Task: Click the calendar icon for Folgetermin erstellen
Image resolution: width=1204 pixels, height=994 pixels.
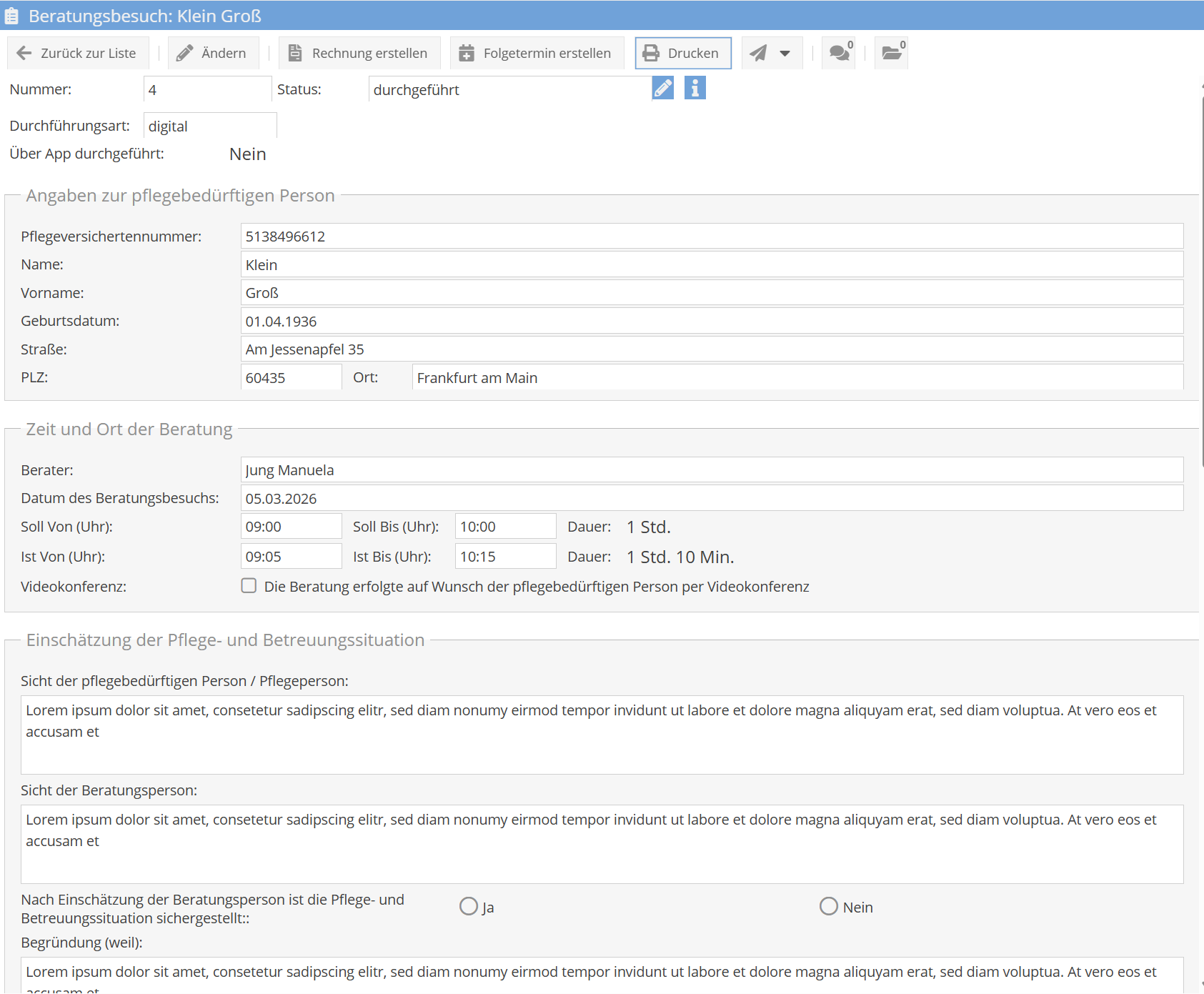Action: pyautogui.click(x=467, y=53)
